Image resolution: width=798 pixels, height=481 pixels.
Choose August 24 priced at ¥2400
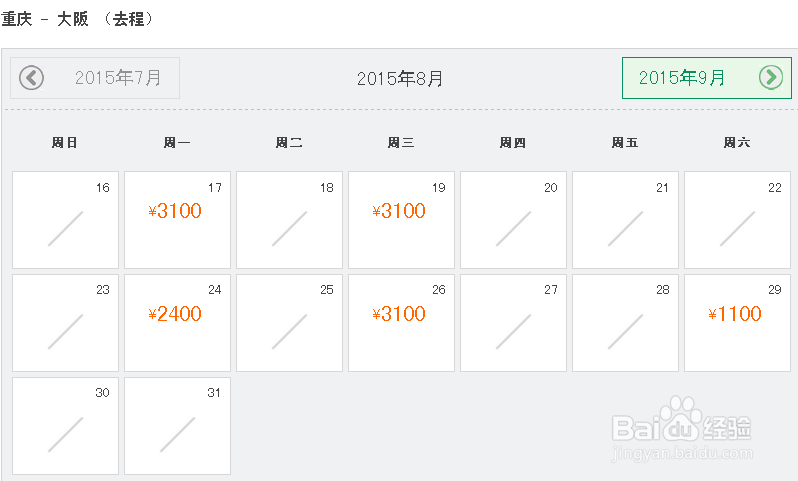177,323
